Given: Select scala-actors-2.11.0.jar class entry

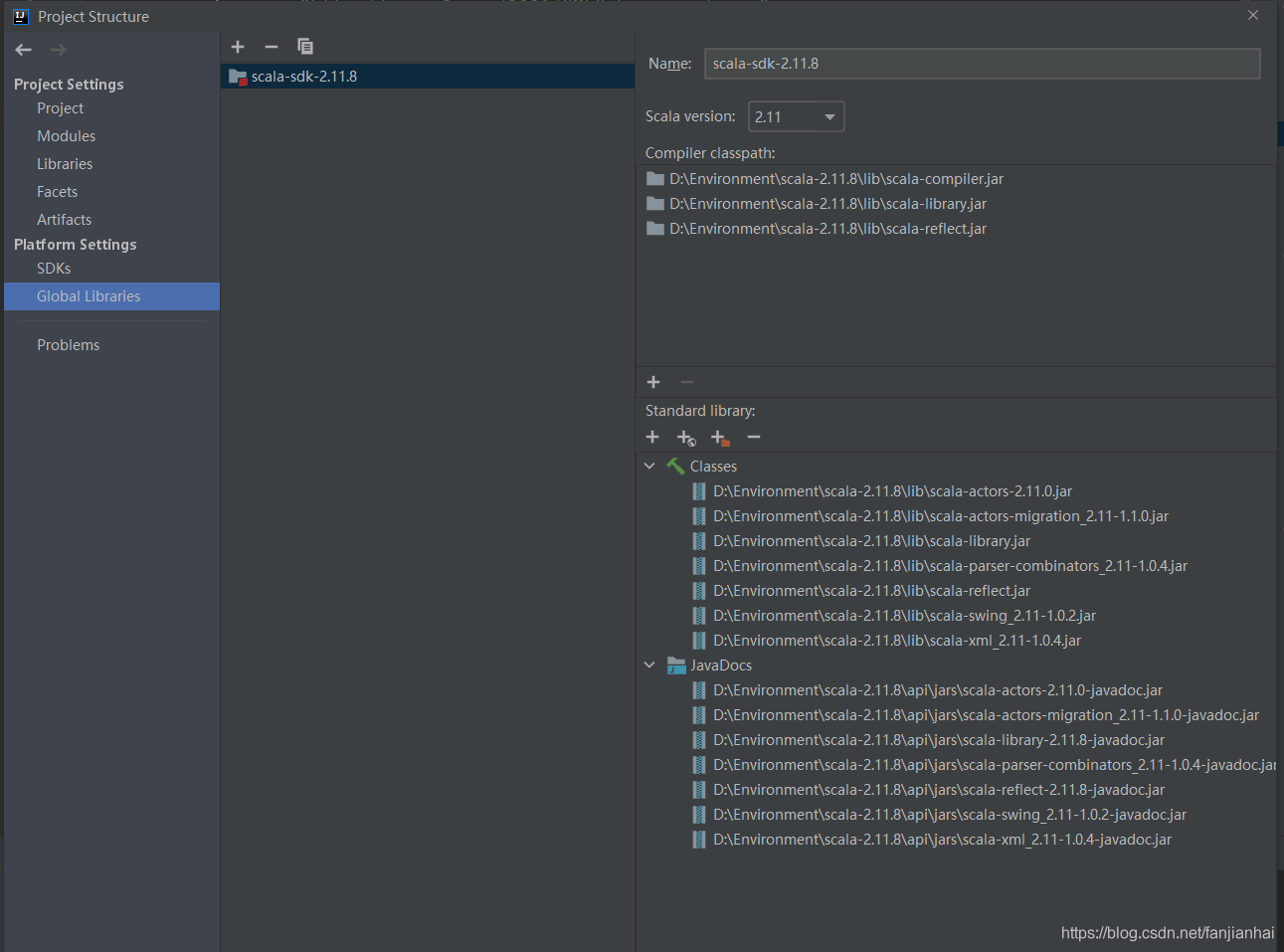Looking at the screenshot, I should 892,491.
